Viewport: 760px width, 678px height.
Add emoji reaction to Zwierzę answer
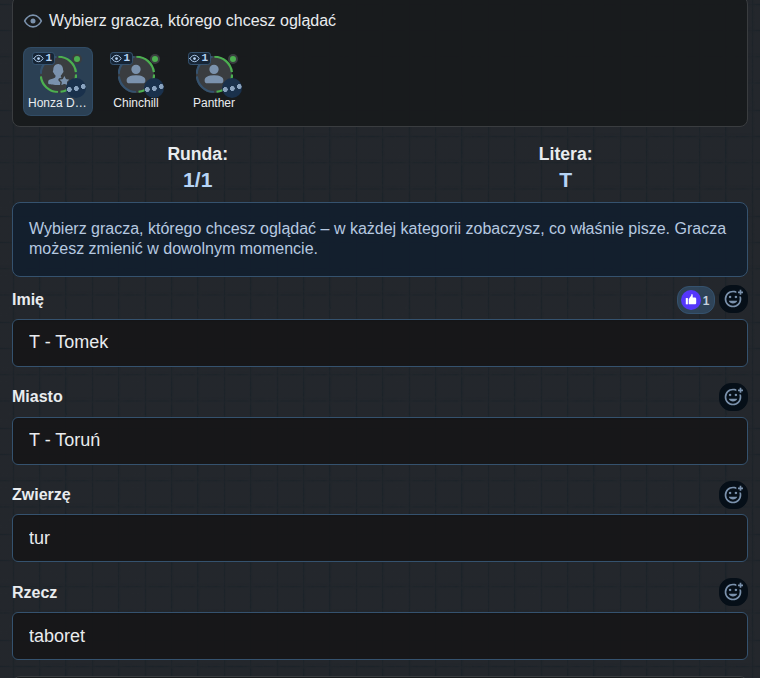(x=733, y=495)
